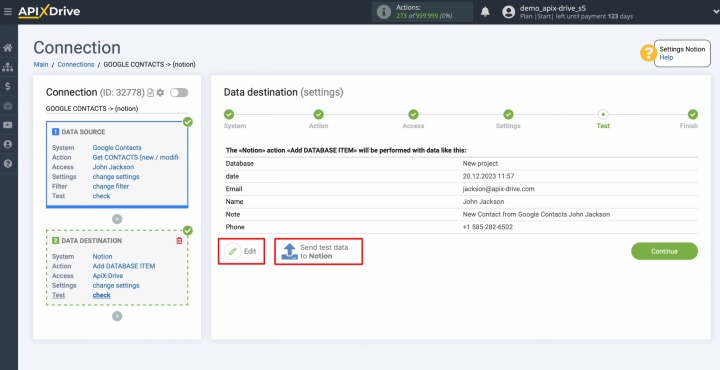The height and width of the screenshot is (370, 720).
Task: Click data destination check link
Action: pyautogui.click(x=101, y=295)
